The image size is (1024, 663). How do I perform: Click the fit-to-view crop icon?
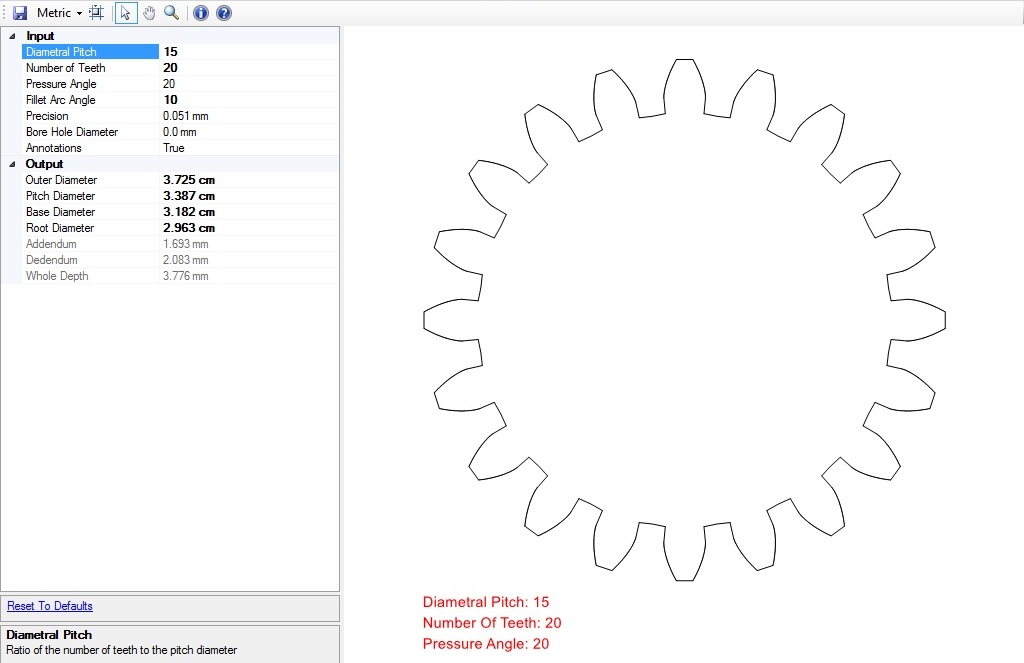[97, 13]
